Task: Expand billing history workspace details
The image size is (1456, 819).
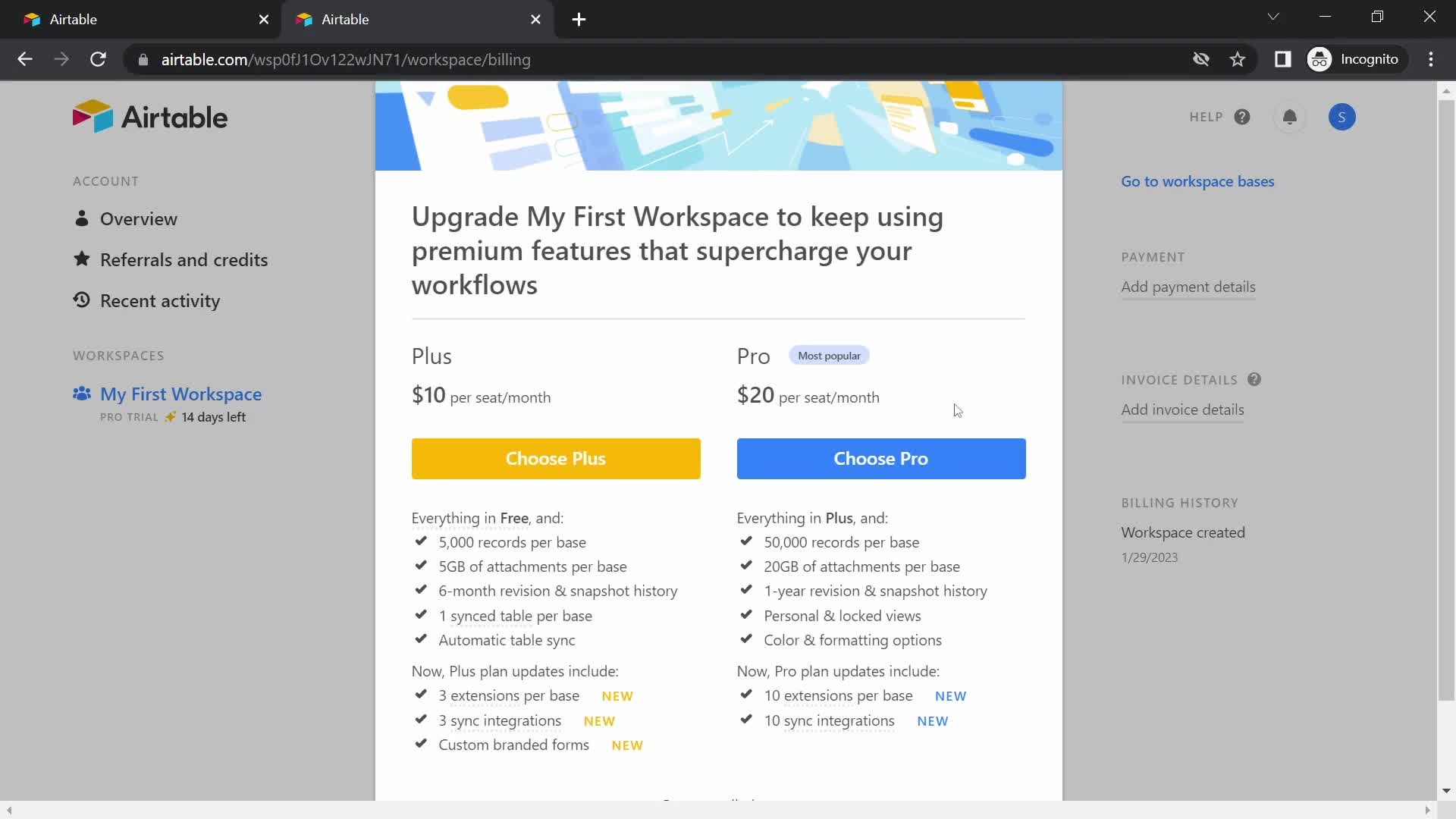Action: pyautogui.click(x=1184, y=532)
